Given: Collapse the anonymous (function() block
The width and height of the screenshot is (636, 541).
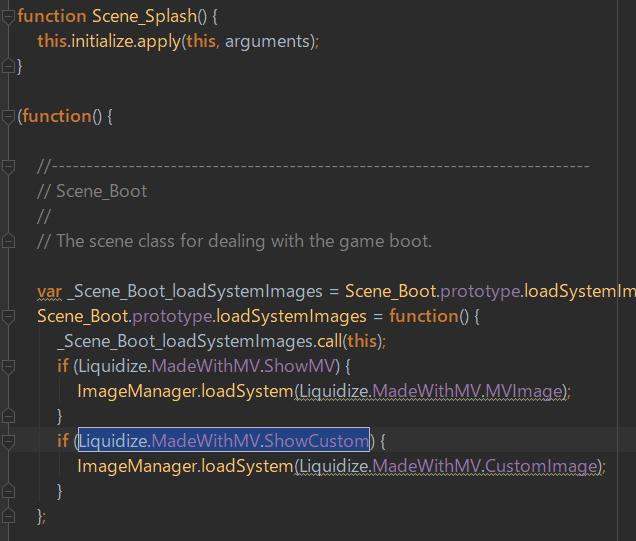Looking at the screenshot, I should click(x=8, y=117).
